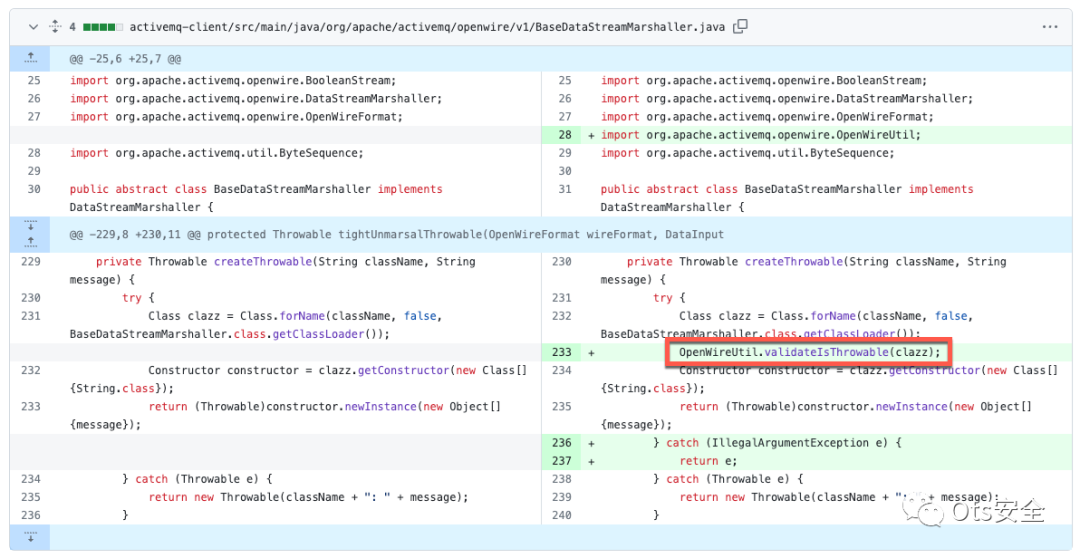Click the right 'catch (Throwable e)' line 238
This screenshot has height=558, width=1080.
coord(728,479)
